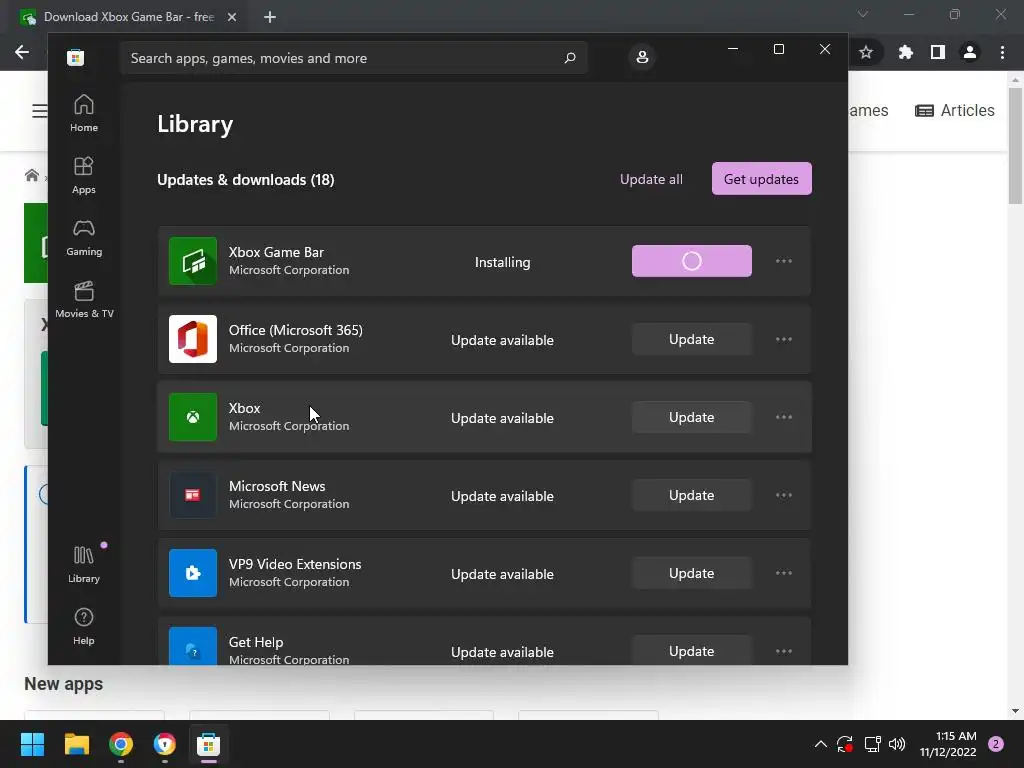Click the Microsoft News app icon
Image resolution: width=1024 pixels, height=768 pixels.
point(193,495)
